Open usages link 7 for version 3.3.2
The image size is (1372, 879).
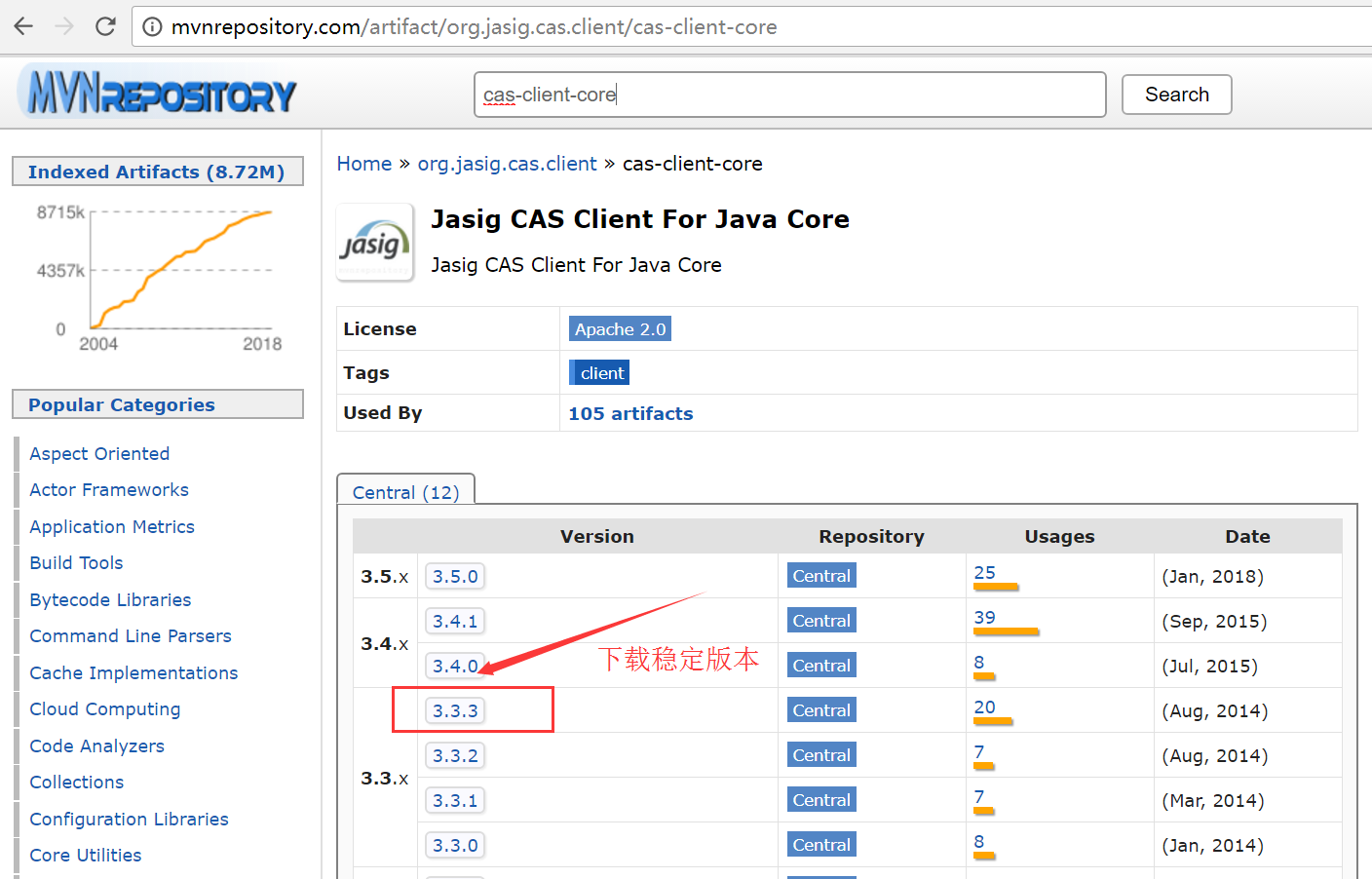click(x=979, y=751)
